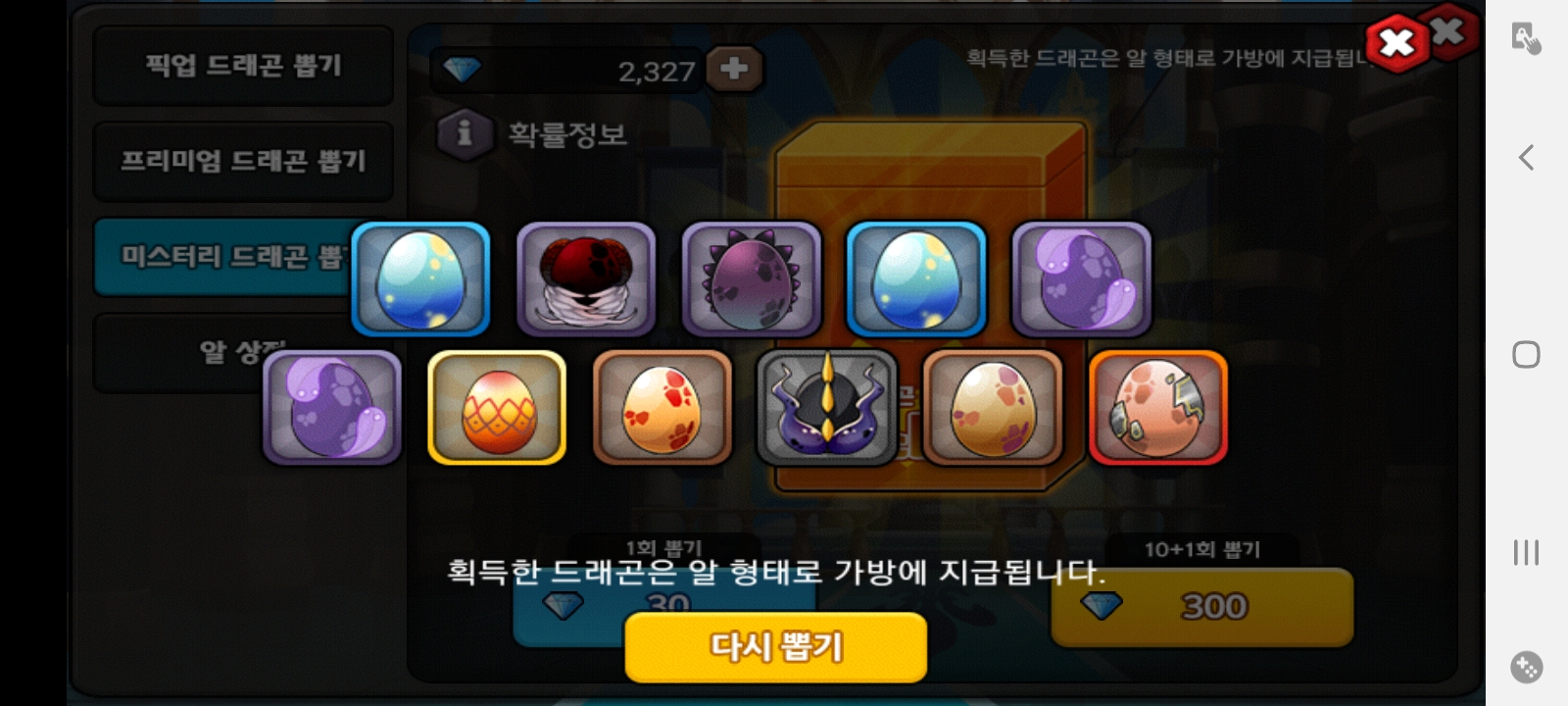The height and width of the screenshot is (706, 1568).
Task: Tap the gold-framed orange patterned egg
Action: [497, 407]
